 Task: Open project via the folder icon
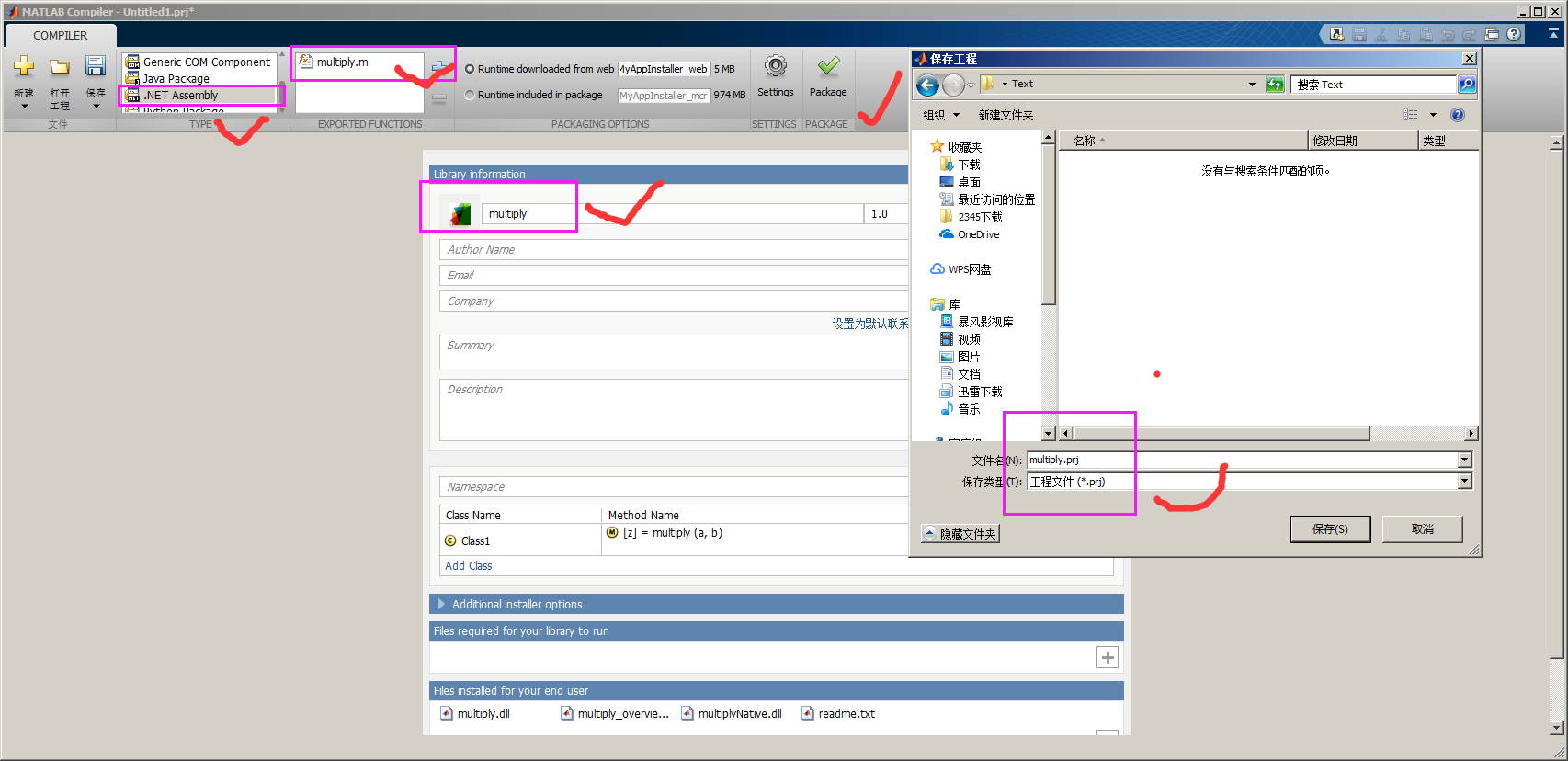(x=60, y=66)
